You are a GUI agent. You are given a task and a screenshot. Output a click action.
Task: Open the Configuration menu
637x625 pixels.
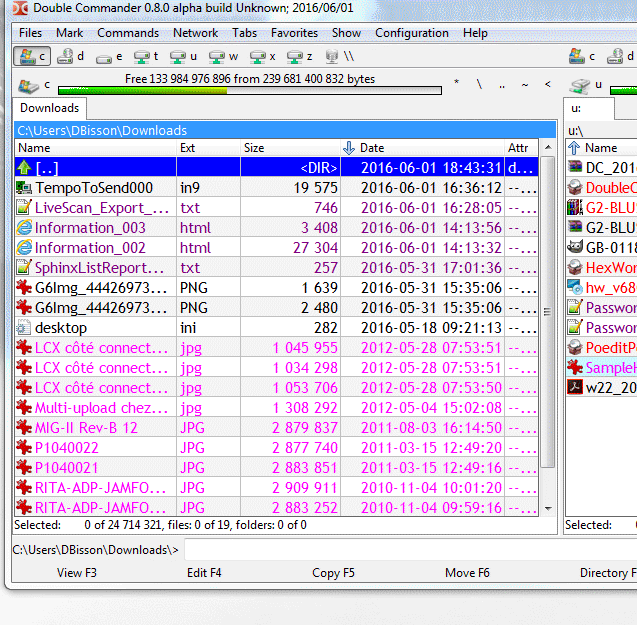coord(412,33)
